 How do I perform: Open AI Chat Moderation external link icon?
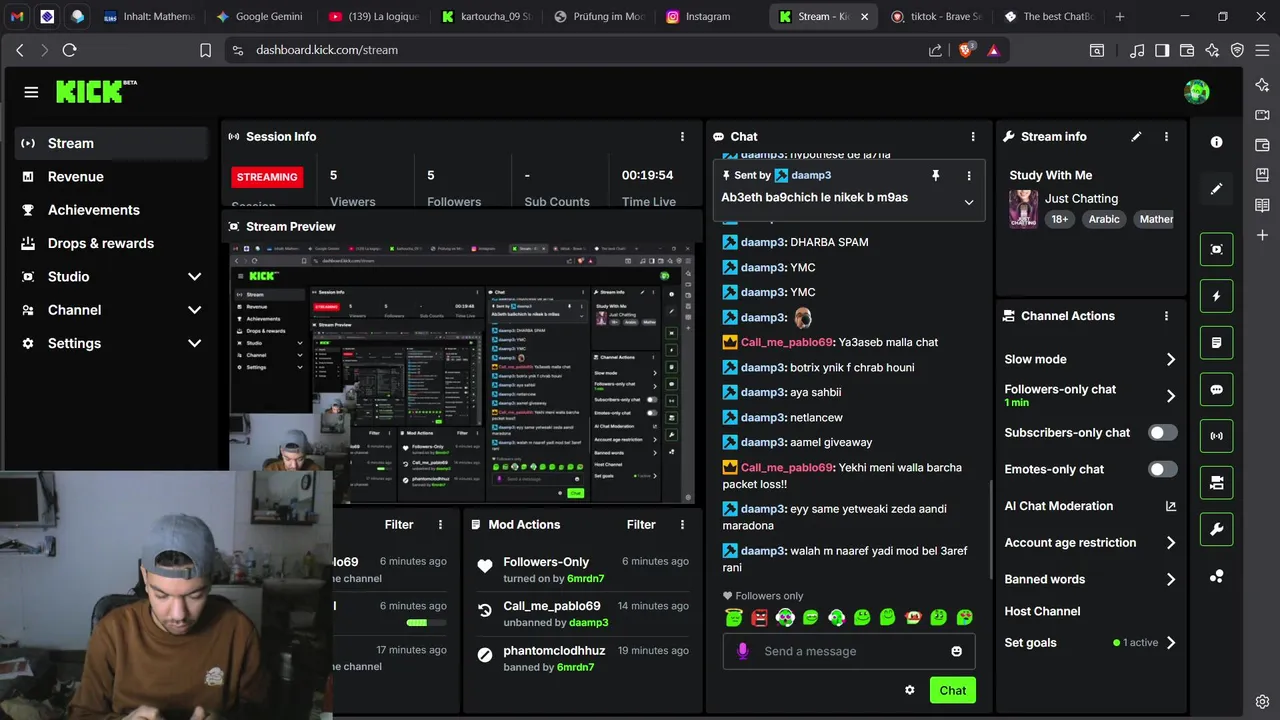[x=1171, y=506]
